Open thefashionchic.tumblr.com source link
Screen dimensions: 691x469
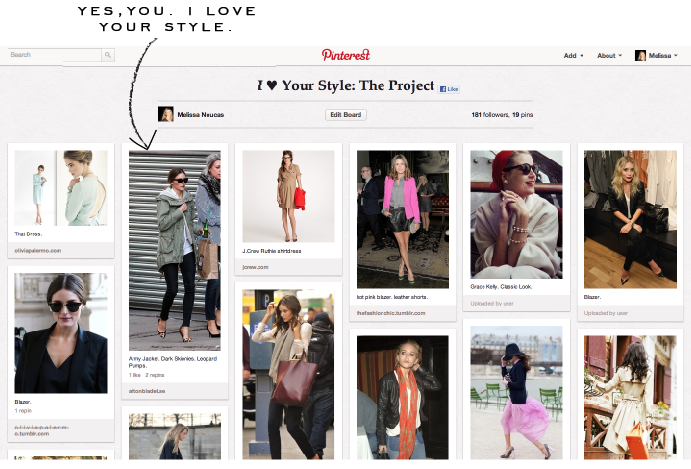pyautogui.click(x=391, y=313)
